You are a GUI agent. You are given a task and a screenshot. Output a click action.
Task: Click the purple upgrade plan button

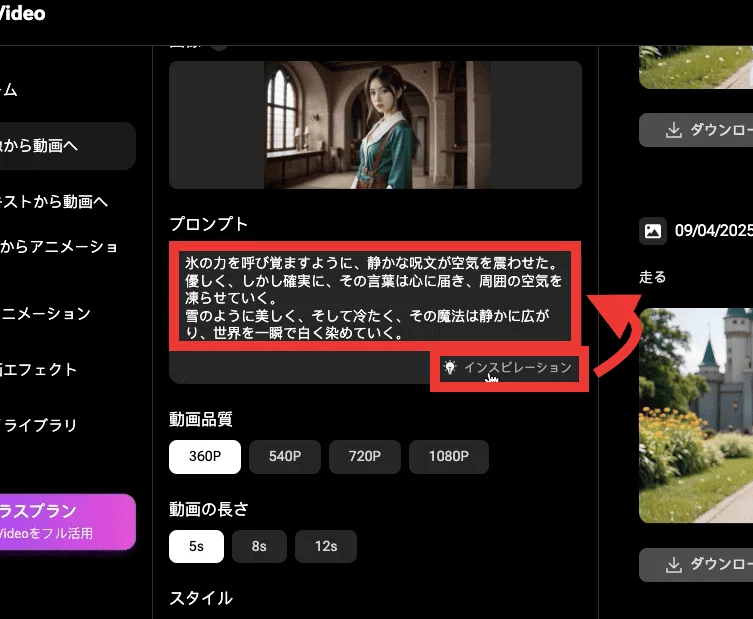[x=67, y=522]
